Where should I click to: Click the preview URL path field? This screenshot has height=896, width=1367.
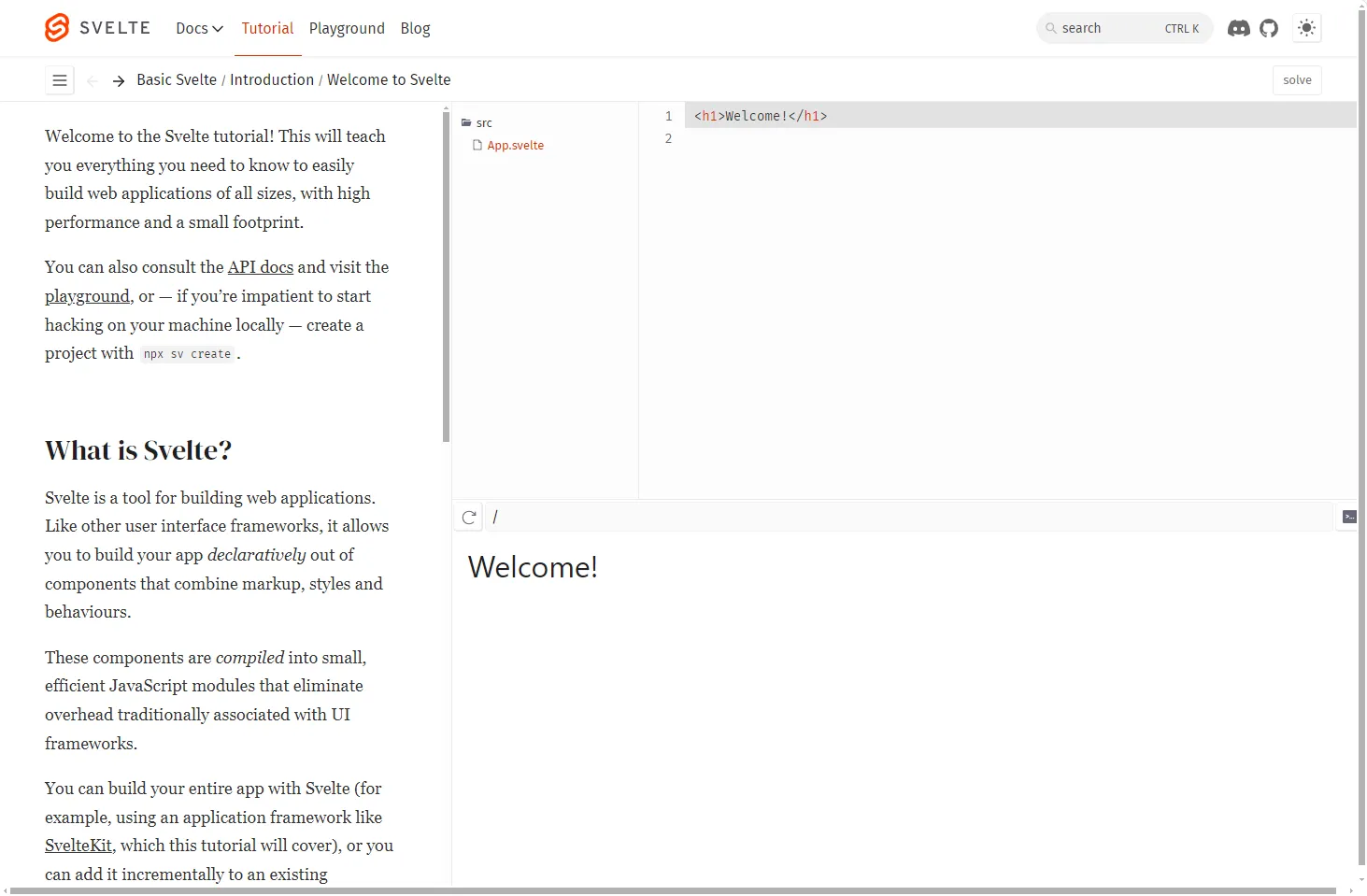tap(908, 518)
